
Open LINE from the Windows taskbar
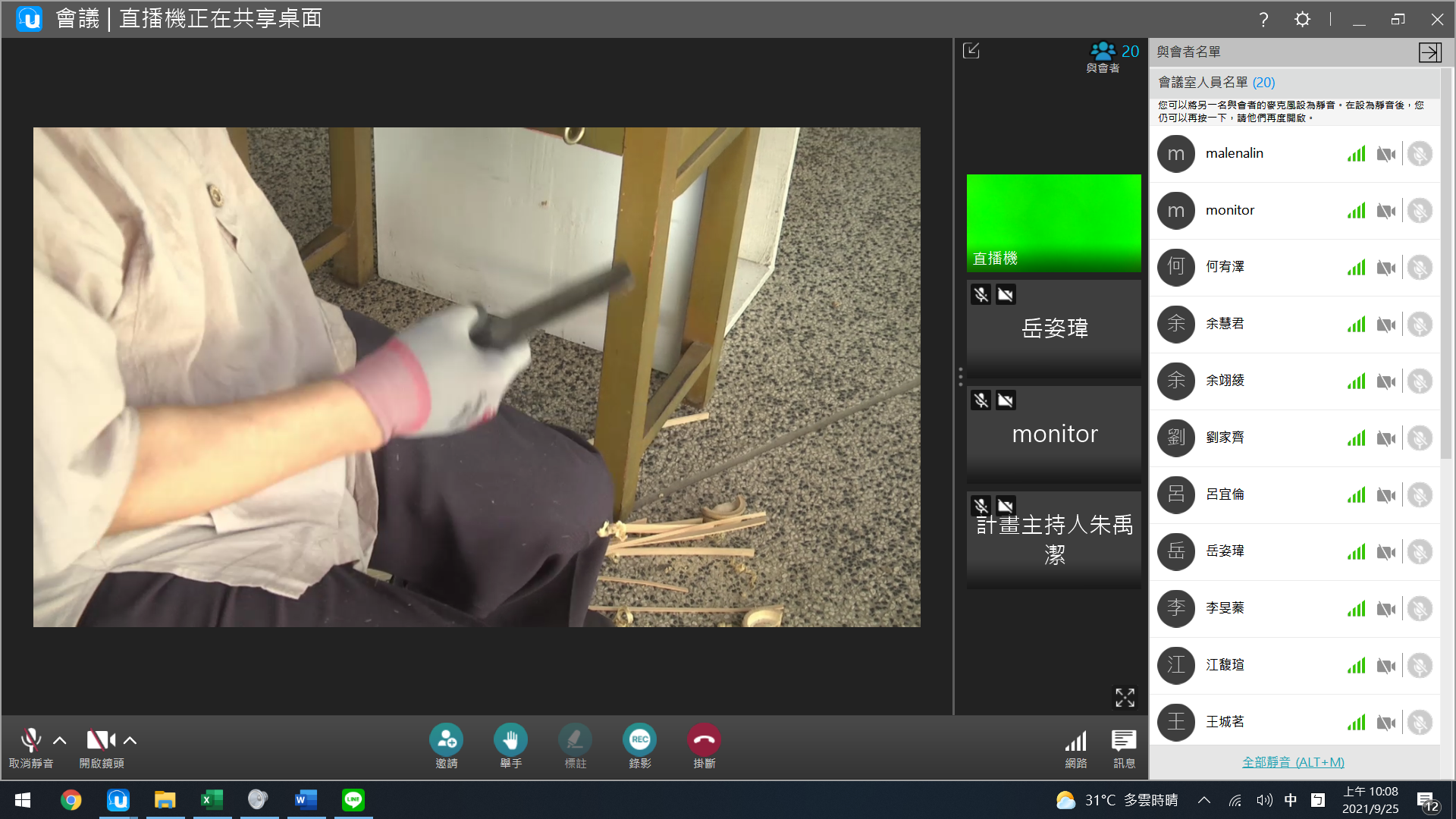pos(353,799)
